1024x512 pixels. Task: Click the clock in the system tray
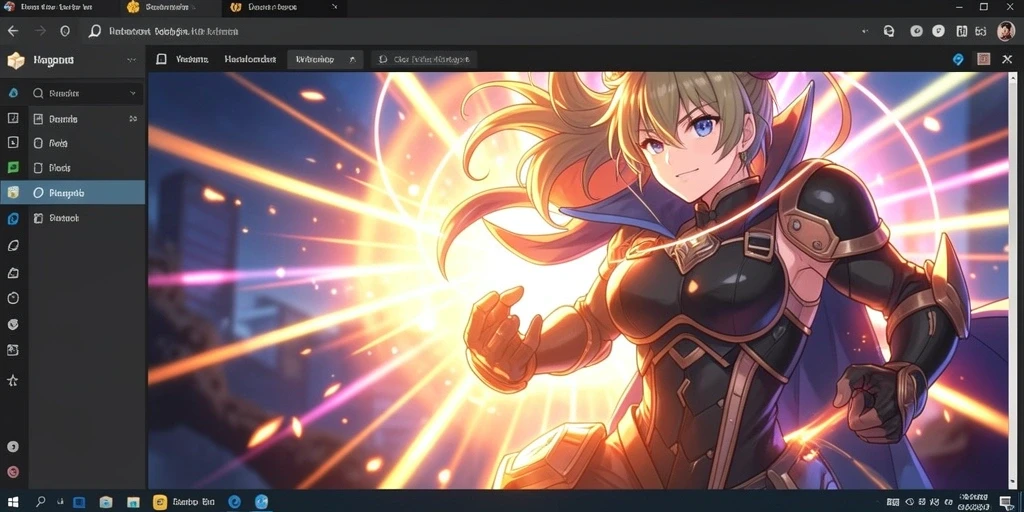pyautogui.click(x=975, y=502)
